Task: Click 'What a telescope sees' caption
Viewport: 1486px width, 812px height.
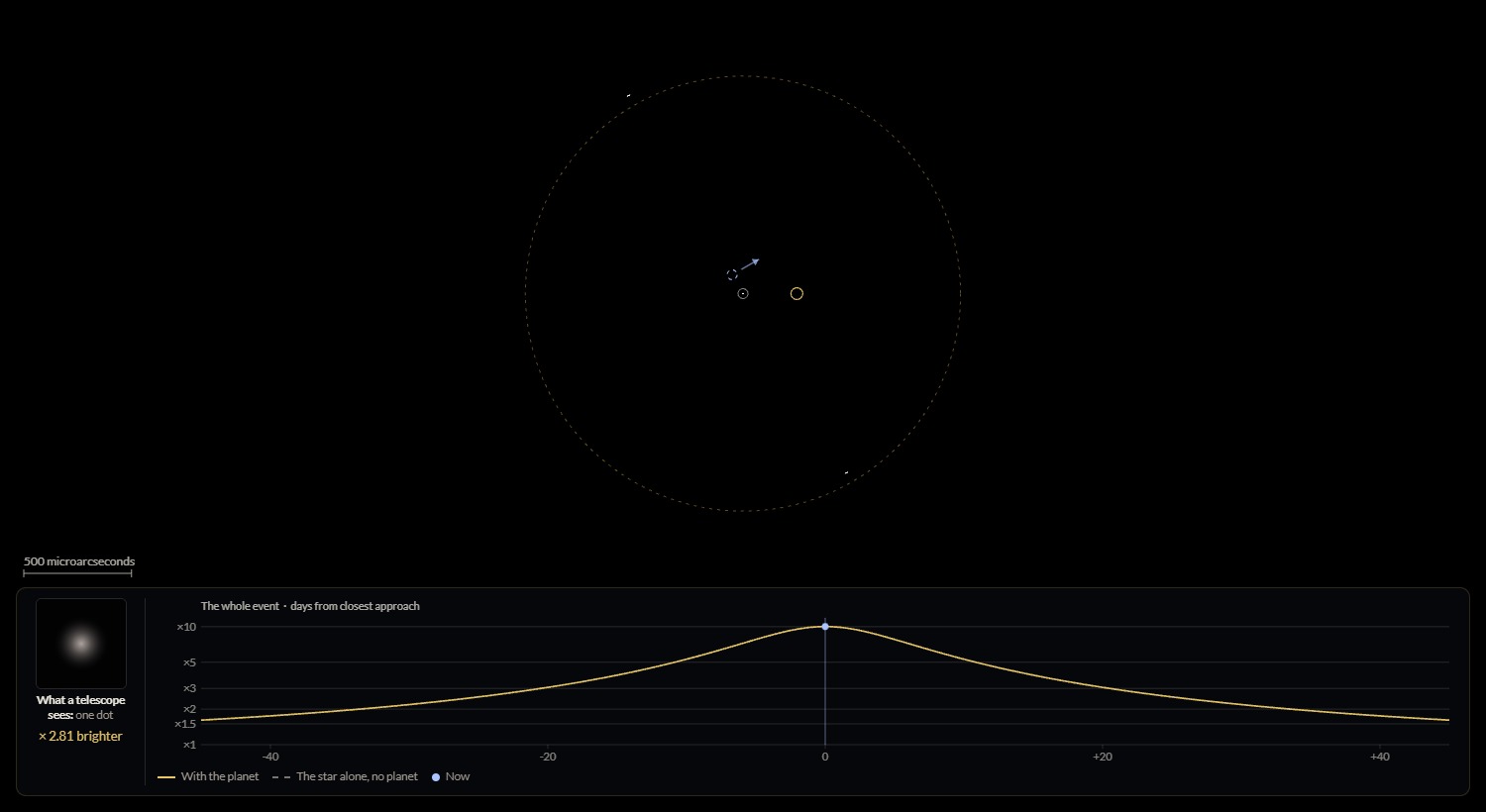Action: (x=81, y=707)
